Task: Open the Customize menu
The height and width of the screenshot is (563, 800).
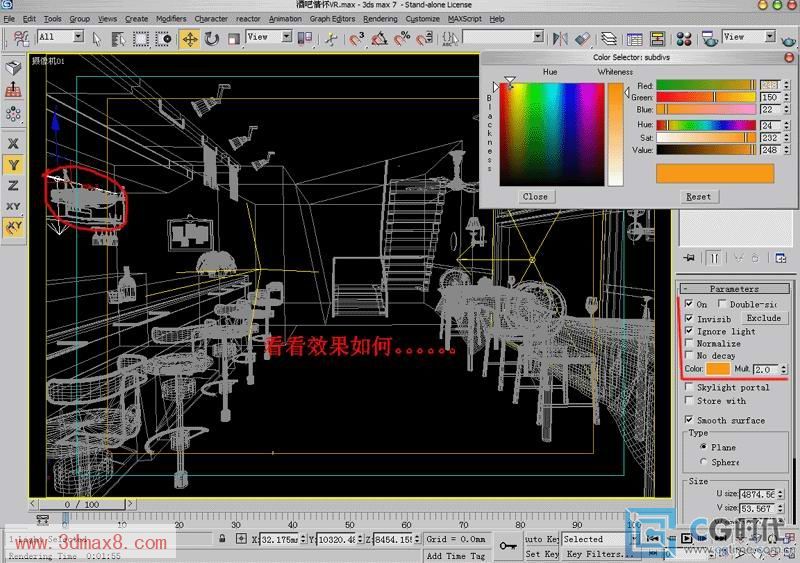Action: point(422,19)
